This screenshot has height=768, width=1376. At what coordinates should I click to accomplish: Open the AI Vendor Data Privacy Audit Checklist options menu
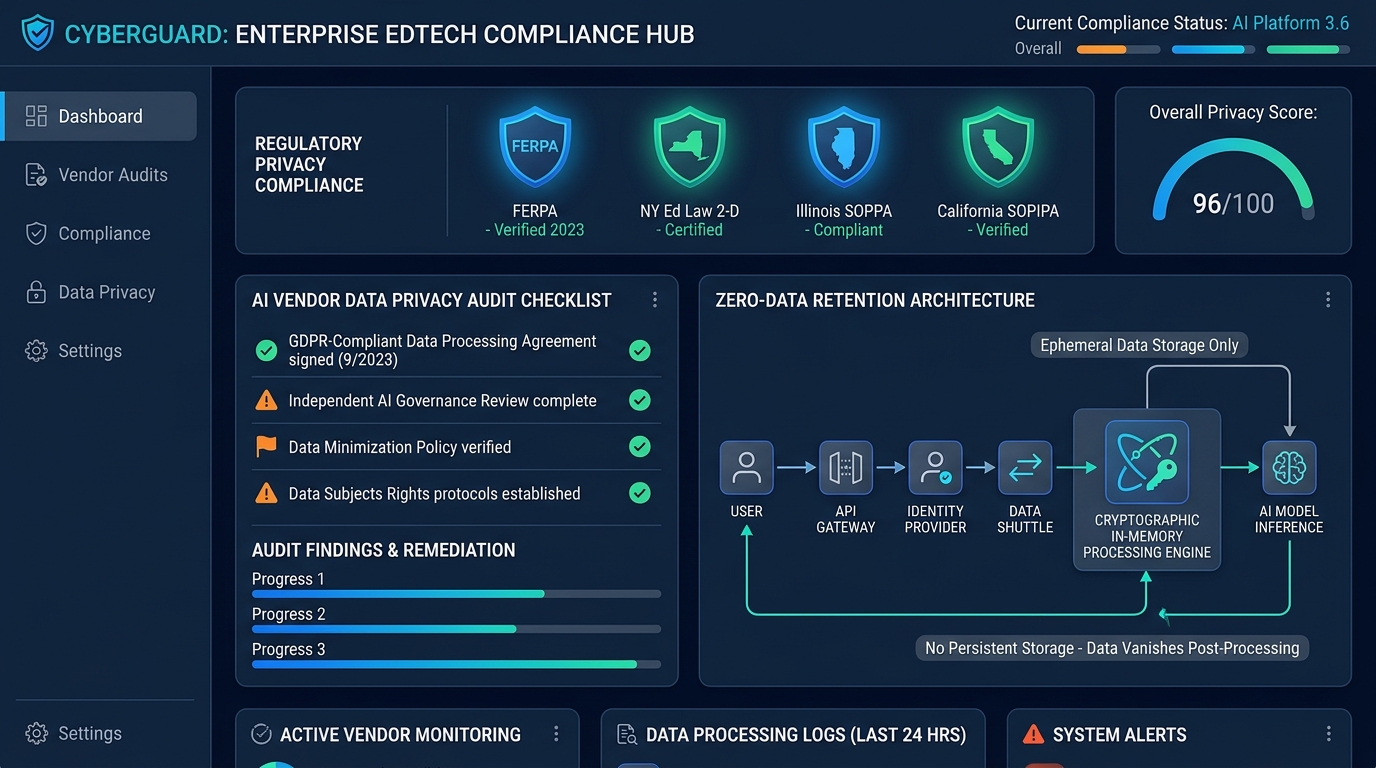[655, 300]
